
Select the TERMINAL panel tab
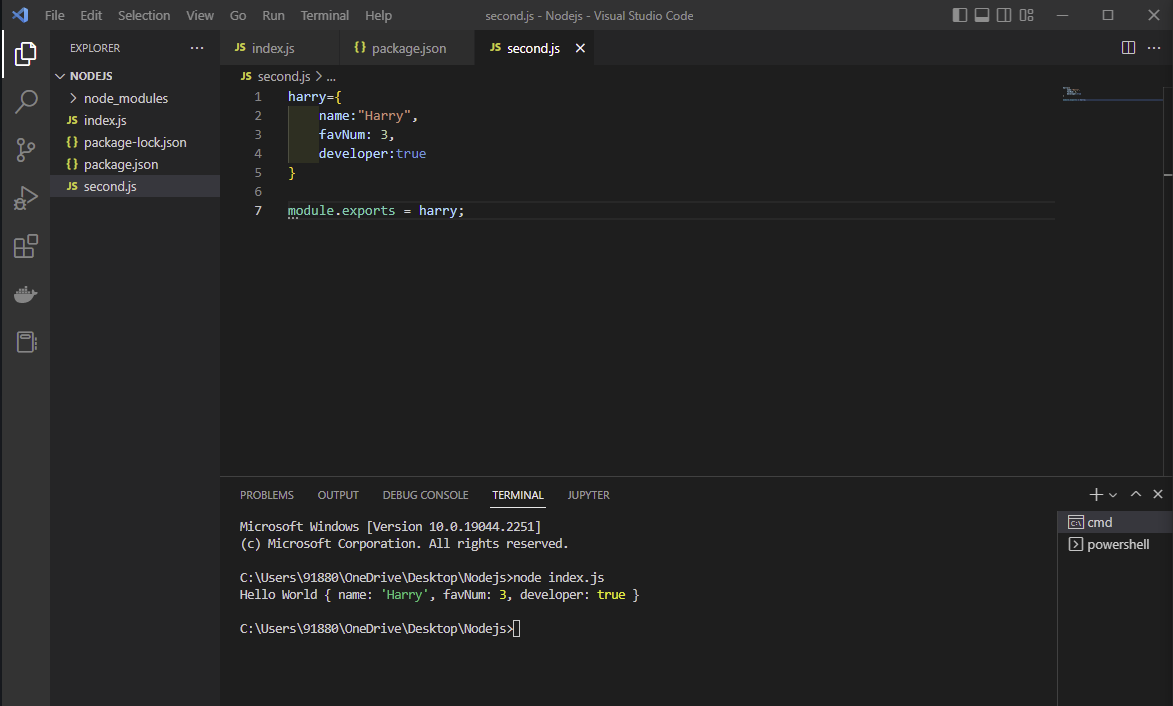[518, 495]
